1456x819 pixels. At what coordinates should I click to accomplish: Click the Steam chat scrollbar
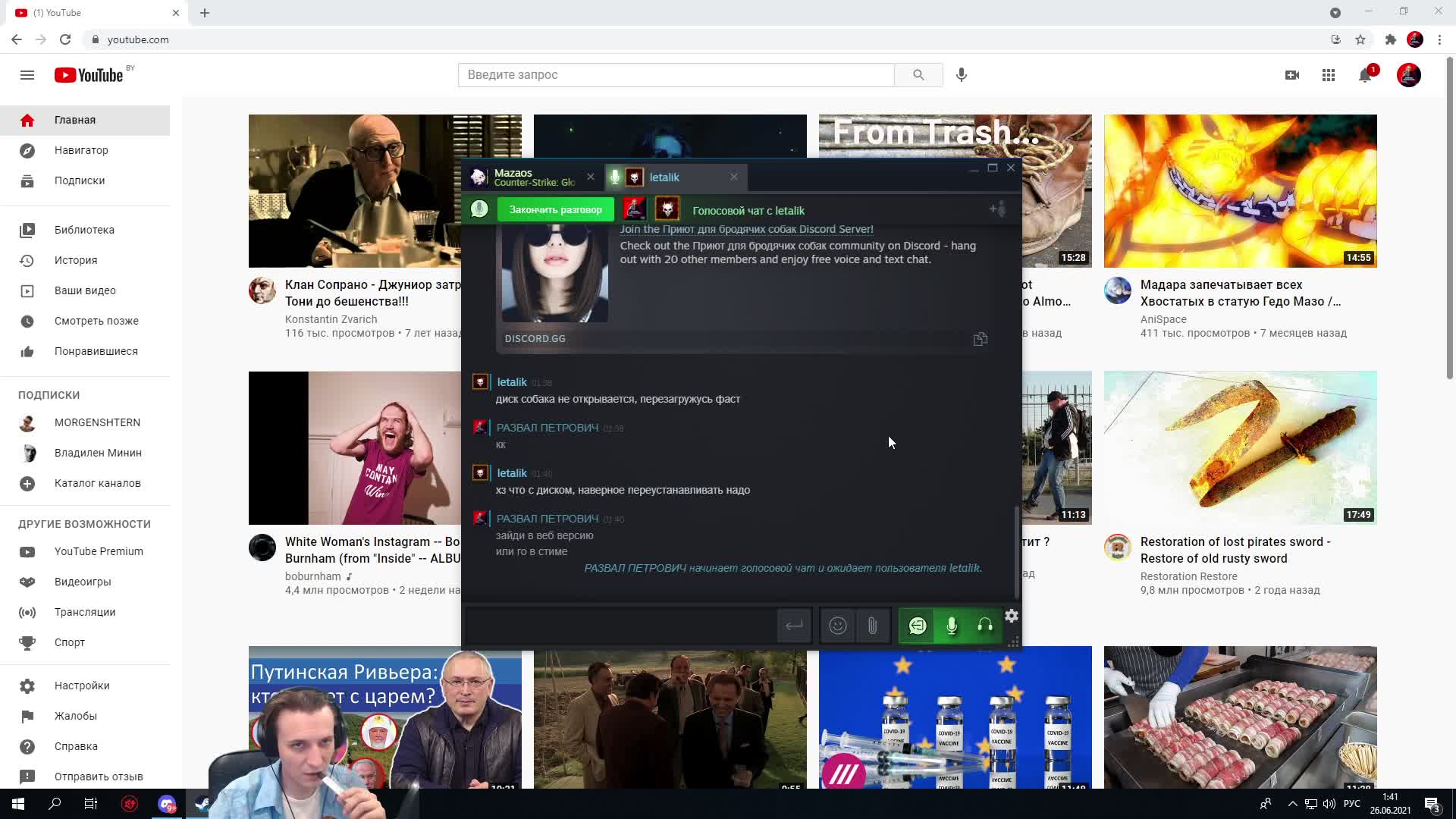coord(1017,552)
